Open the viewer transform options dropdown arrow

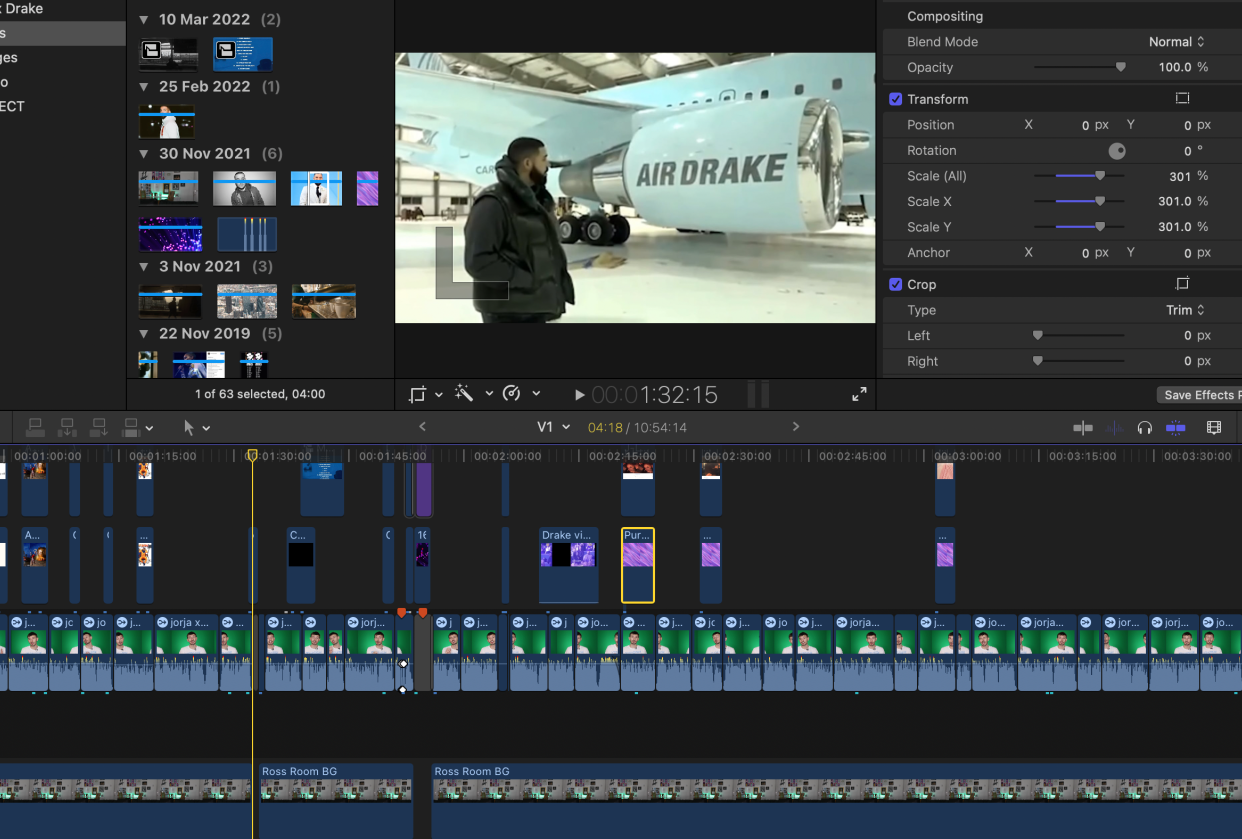coord(439,394)
